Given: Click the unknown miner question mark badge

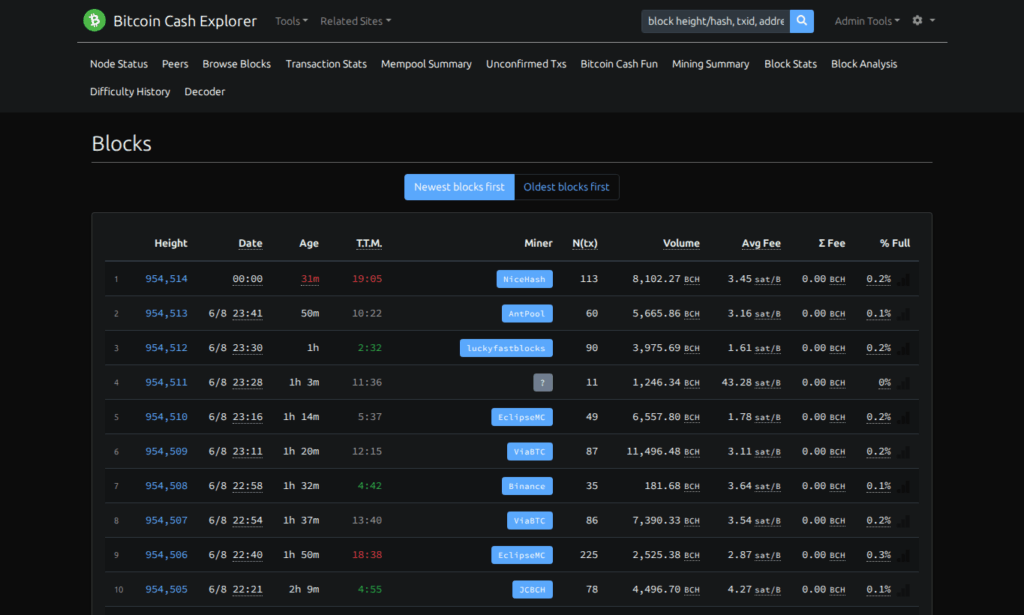Looking at the screenshot, I should click(x=543, y=383).
